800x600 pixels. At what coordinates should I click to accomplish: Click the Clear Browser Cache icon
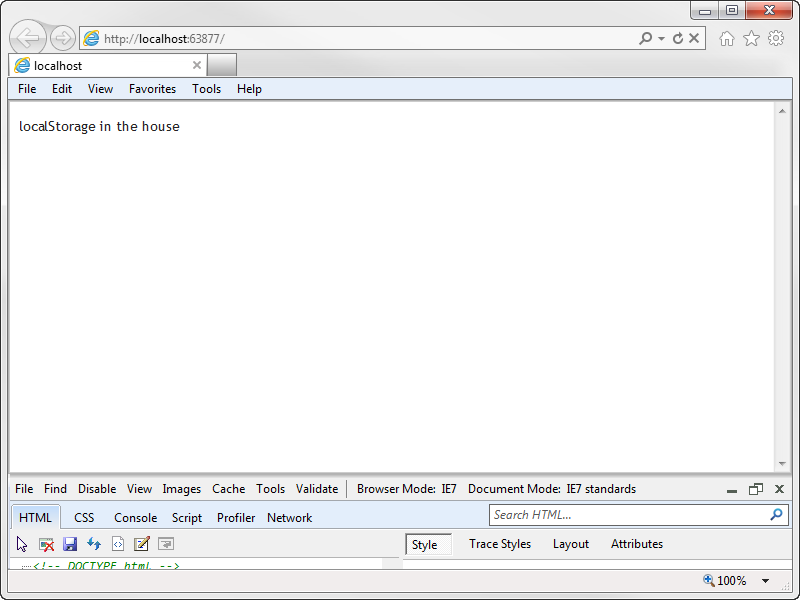[46, 543]
